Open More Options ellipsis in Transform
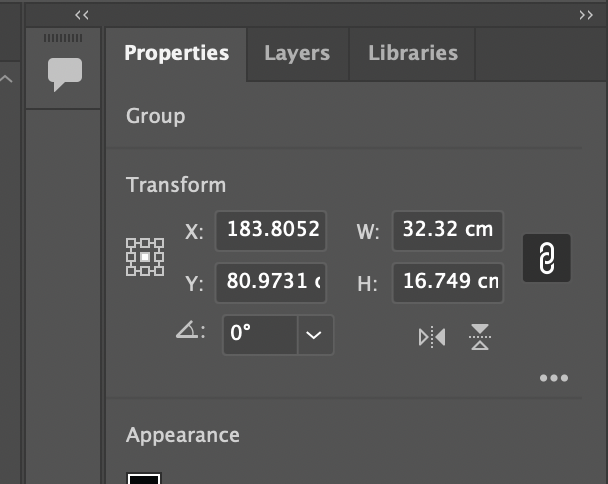Image resolution: width=608 pixels, height=484 pixels. coord(553,378)
